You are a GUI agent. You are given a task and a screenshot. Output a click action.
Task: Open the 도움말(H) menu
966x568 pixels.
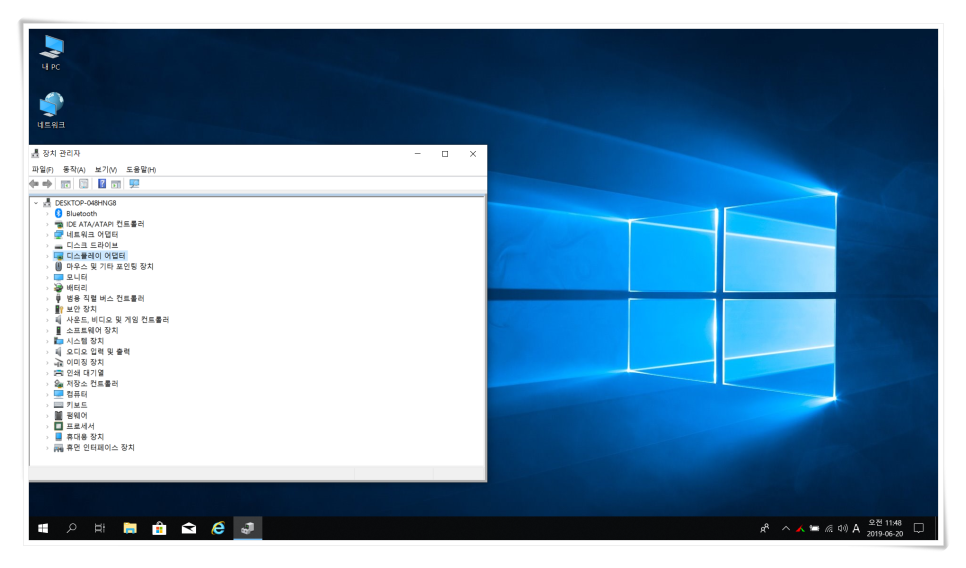pos(141,169)
